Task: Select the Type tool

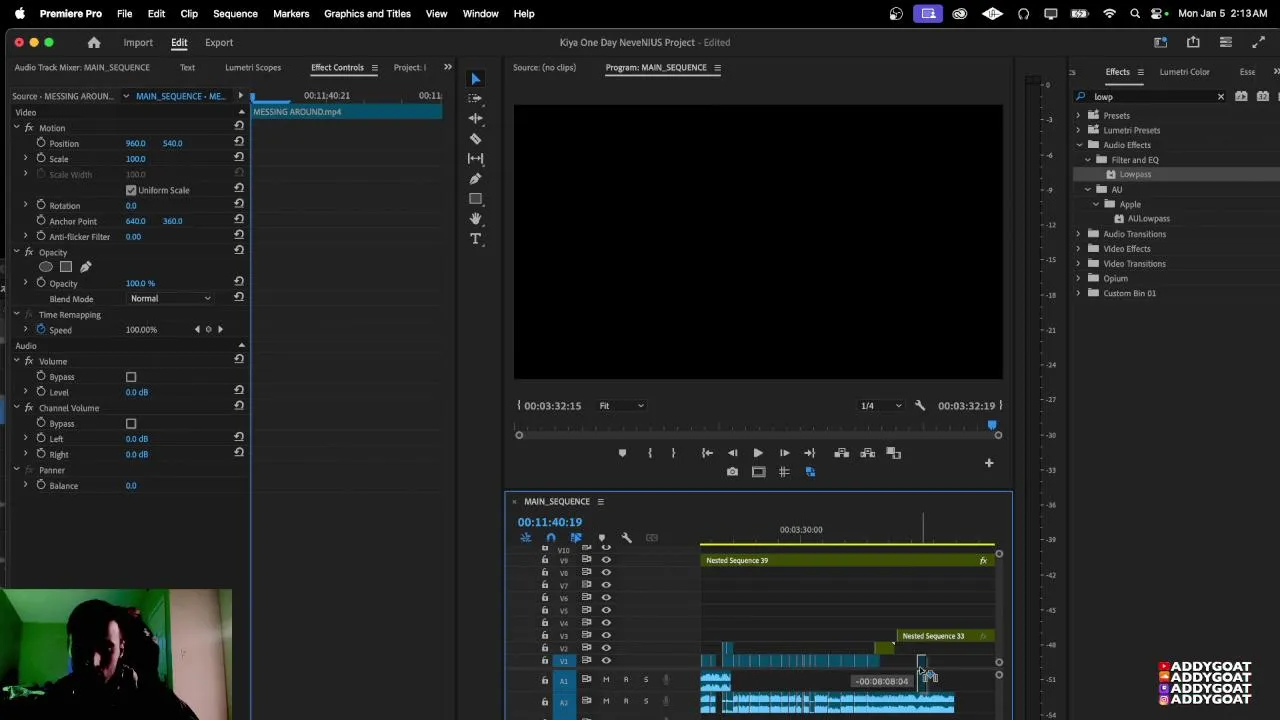Action: pyautogui.click(x=476, y=238)
